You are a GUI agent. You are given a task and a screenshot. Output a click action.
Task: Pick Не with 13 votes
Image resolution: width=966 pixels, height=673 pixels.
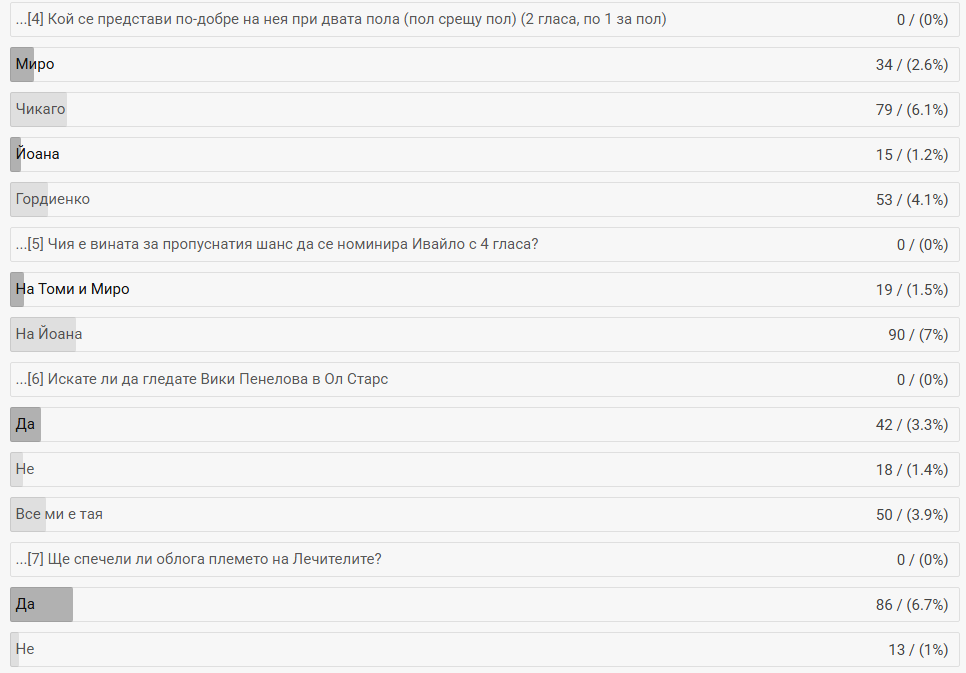tap(25, 649)
